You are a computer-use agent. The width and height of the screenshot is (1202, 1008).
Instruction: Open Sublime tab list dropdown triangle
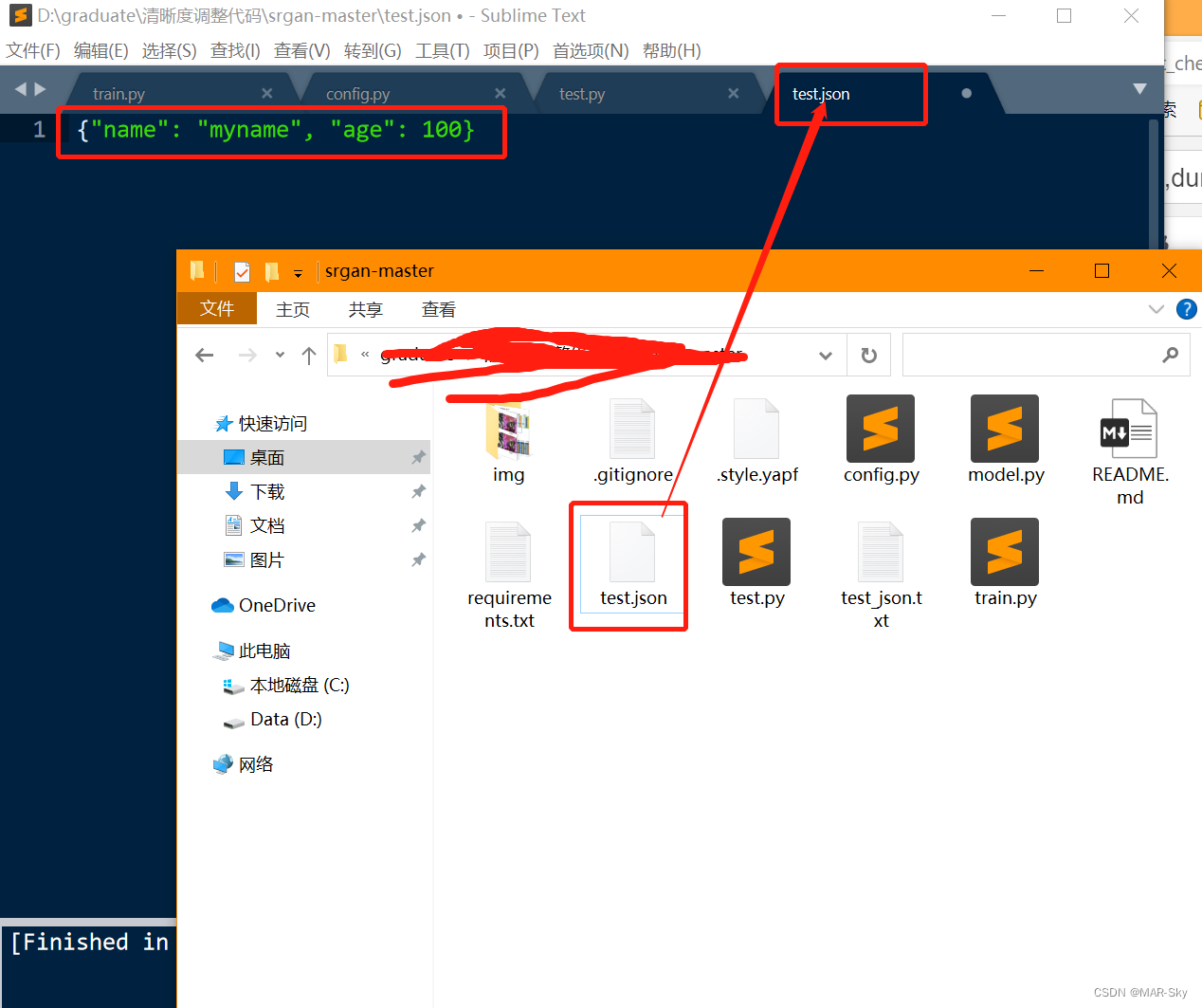pos(1140,89)
